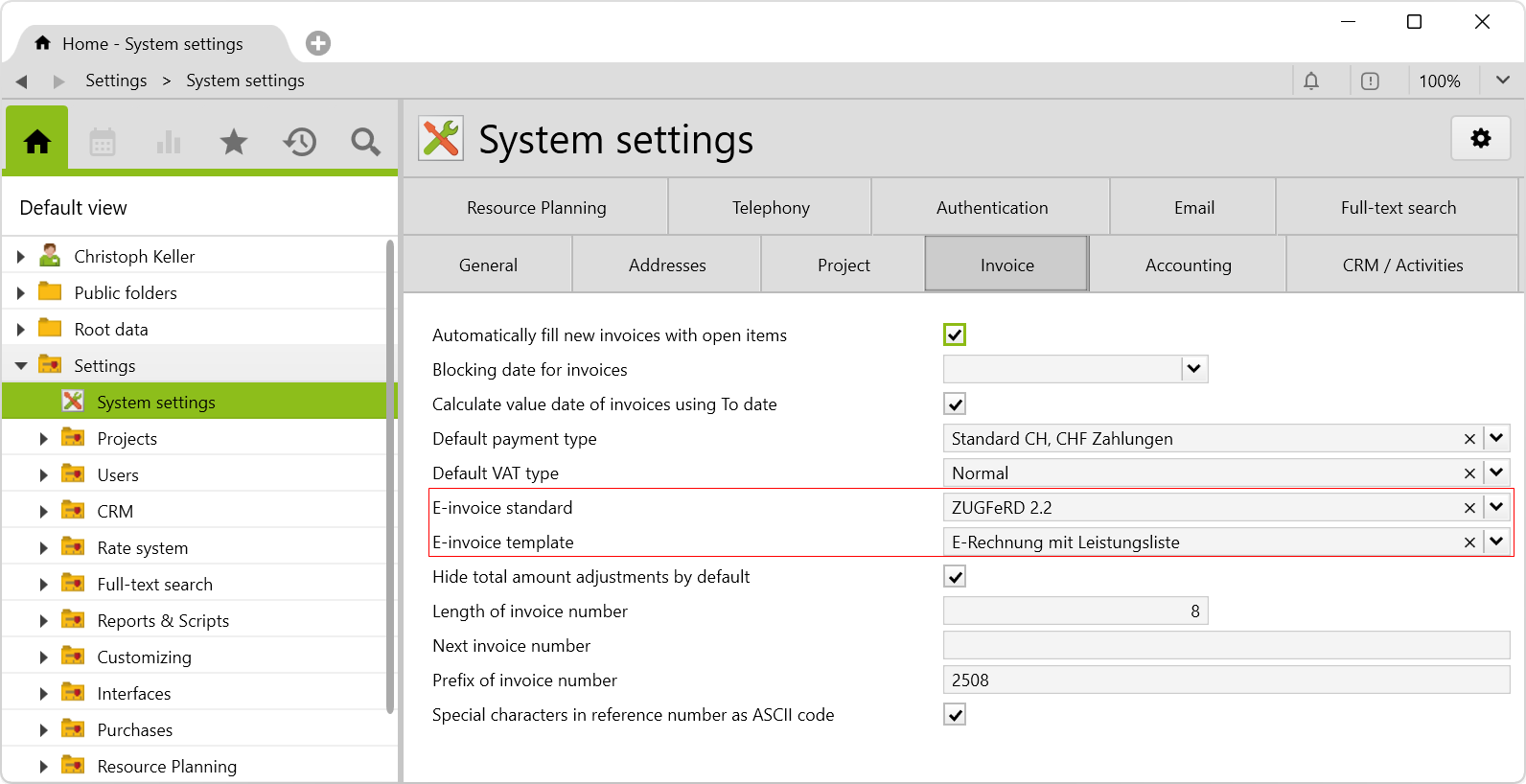Open notifications bell icon
The width and height of the screenshot is (1526, 784).
1311,81
